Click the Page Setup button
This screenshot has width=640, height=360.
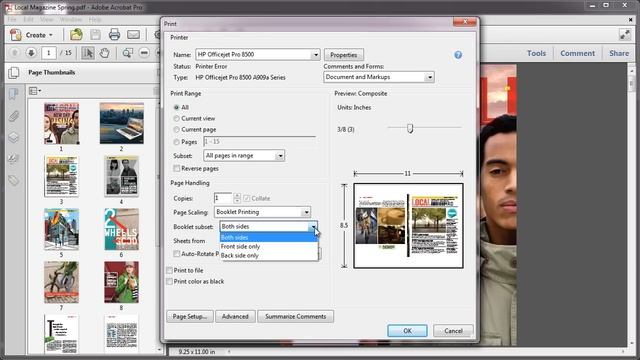pos(190,316)
